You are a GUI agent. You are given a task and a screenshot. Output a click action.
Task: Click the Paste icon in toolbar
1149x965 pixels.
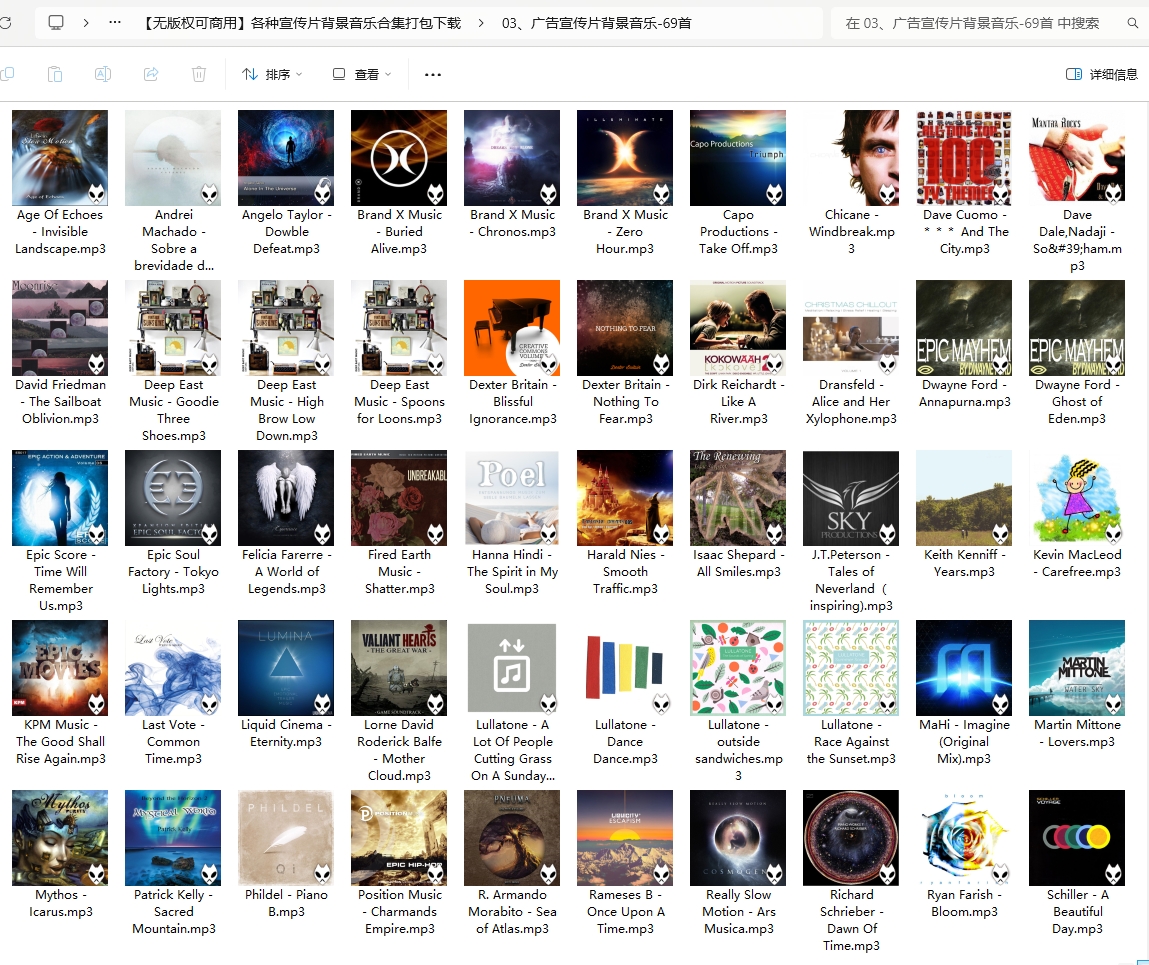point(55,74)
